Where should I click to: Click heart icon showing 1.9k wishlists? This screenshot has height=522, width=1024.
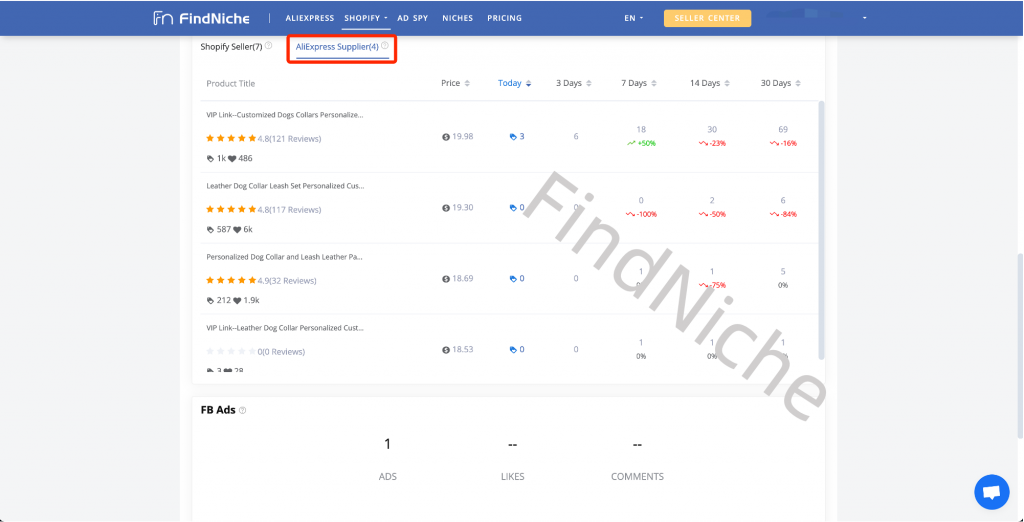tap(236, 301)
